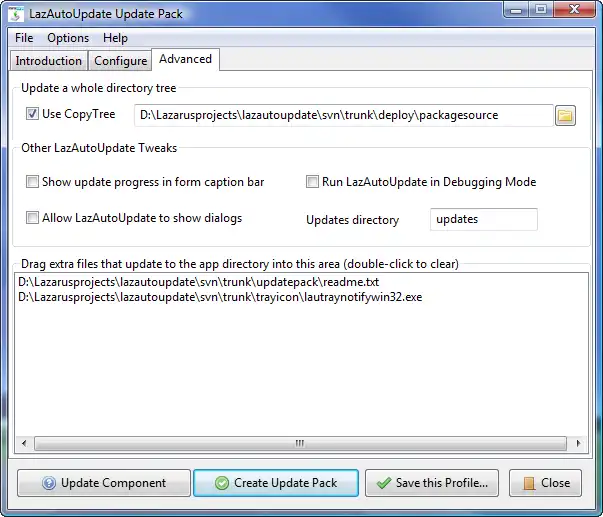The image size is (603, 517).
Task: Click the scroll right arrow of file list
Action: (578, 443)
